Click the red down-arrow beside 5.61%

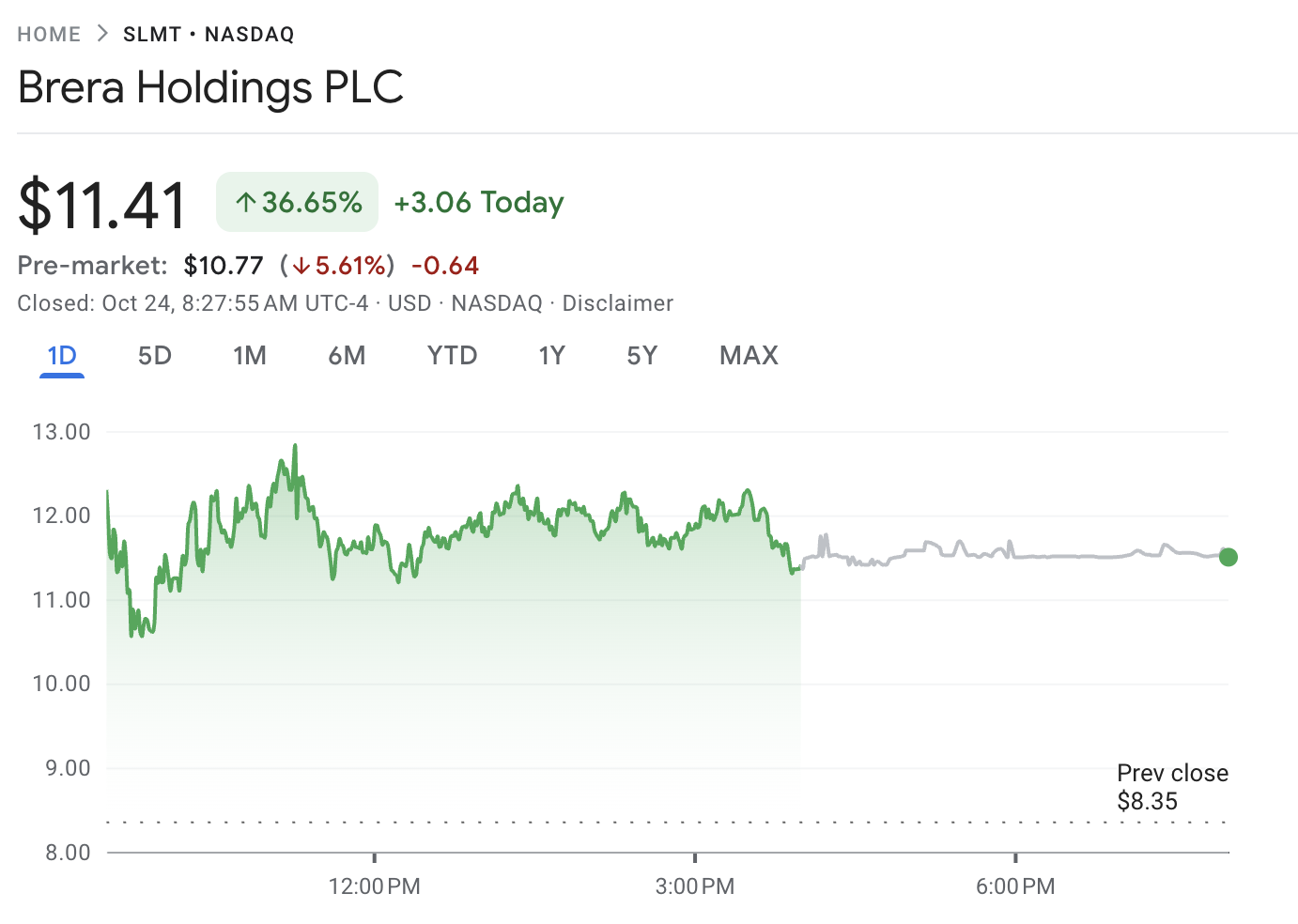(301, 266)
